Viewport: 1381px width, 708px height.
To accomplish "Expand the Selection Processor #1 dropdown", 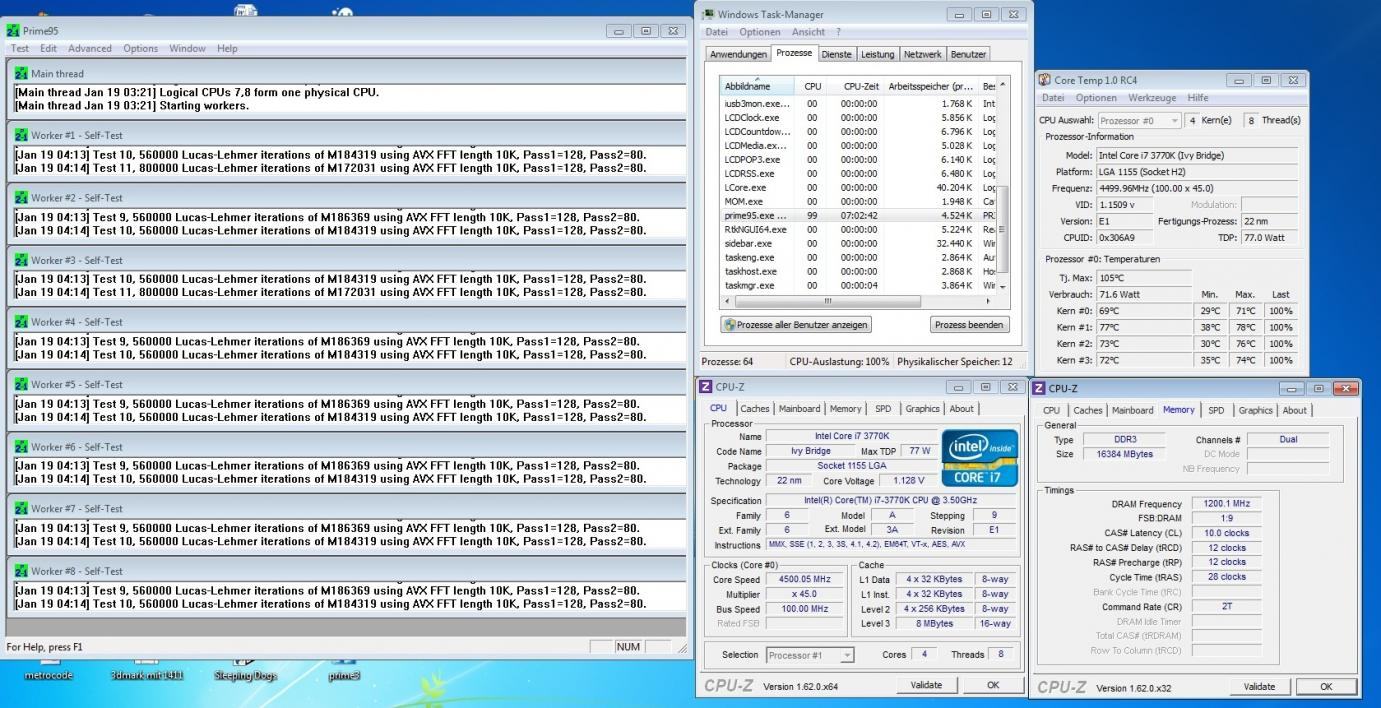I will click(x=847, y=656).
